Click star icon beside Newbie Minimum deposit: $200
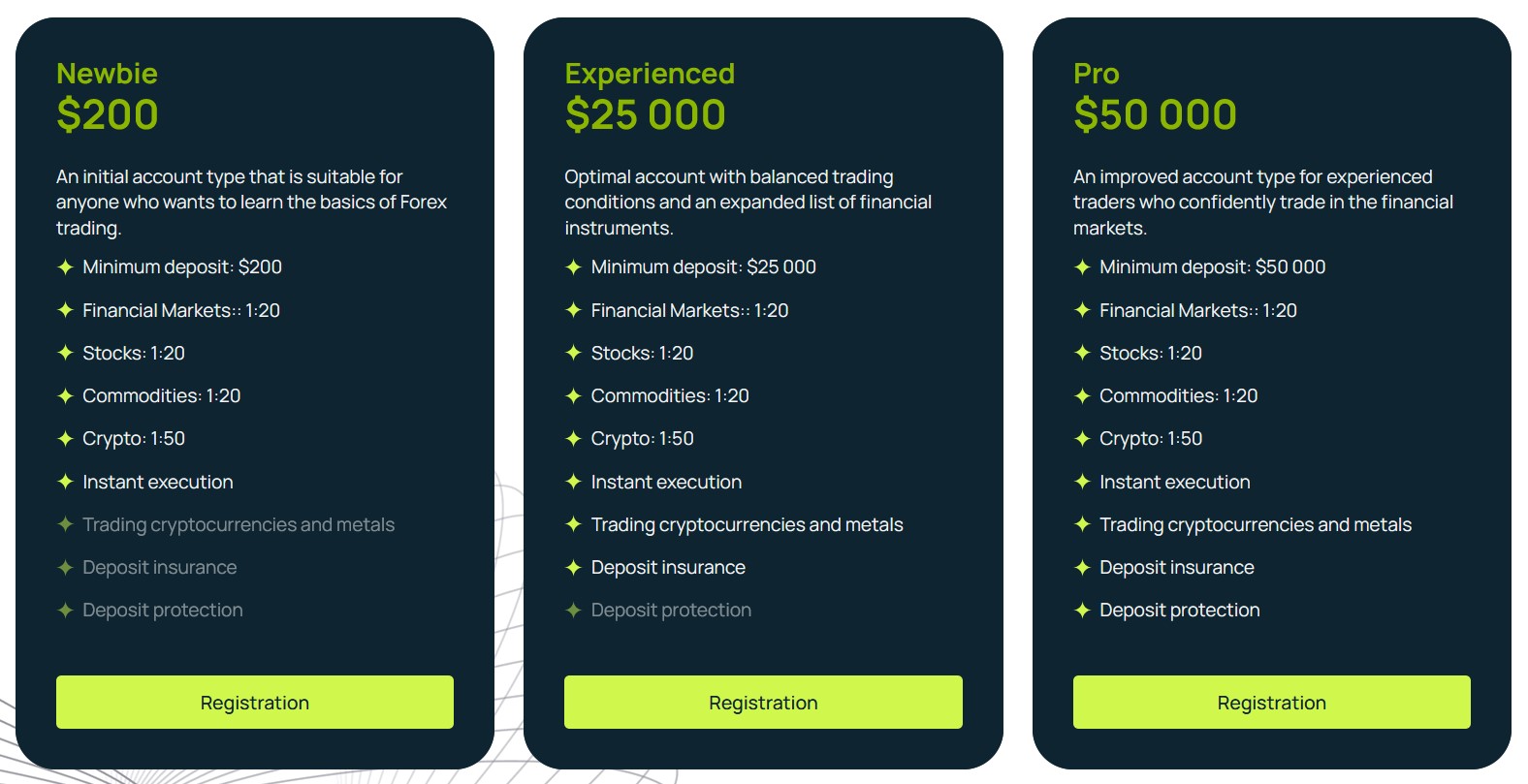The image size is (1528, 784). click(65, 267)
